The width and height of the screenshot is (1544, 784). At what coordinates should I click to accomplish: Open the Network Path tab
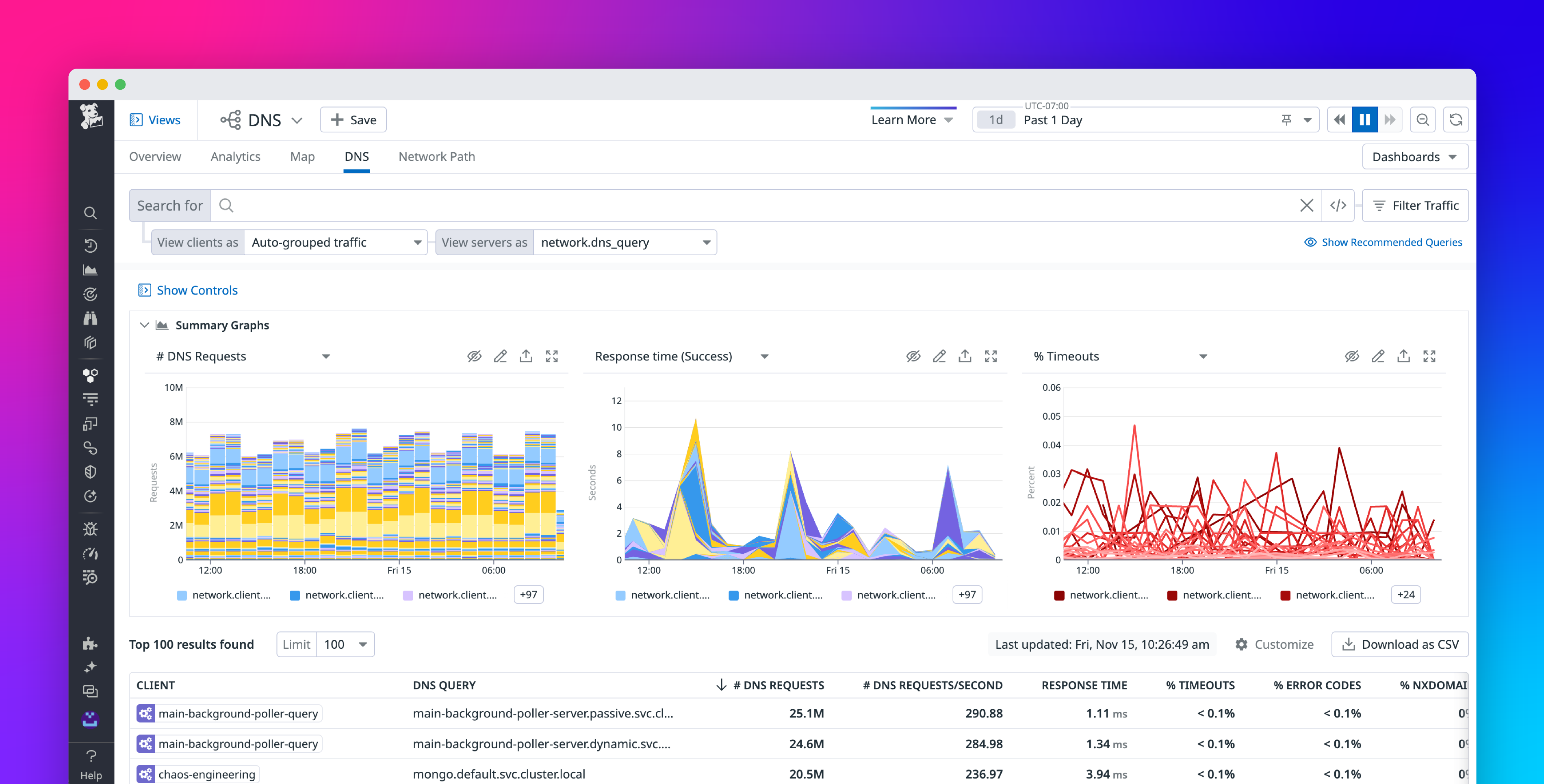tap(436, 156)
